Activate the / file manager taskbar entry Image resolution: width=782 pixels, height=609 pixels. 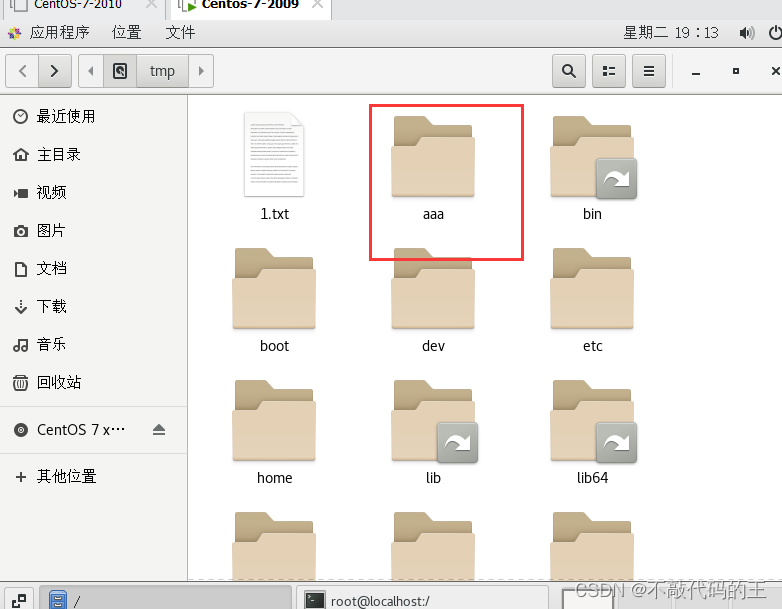click(166, 599)
